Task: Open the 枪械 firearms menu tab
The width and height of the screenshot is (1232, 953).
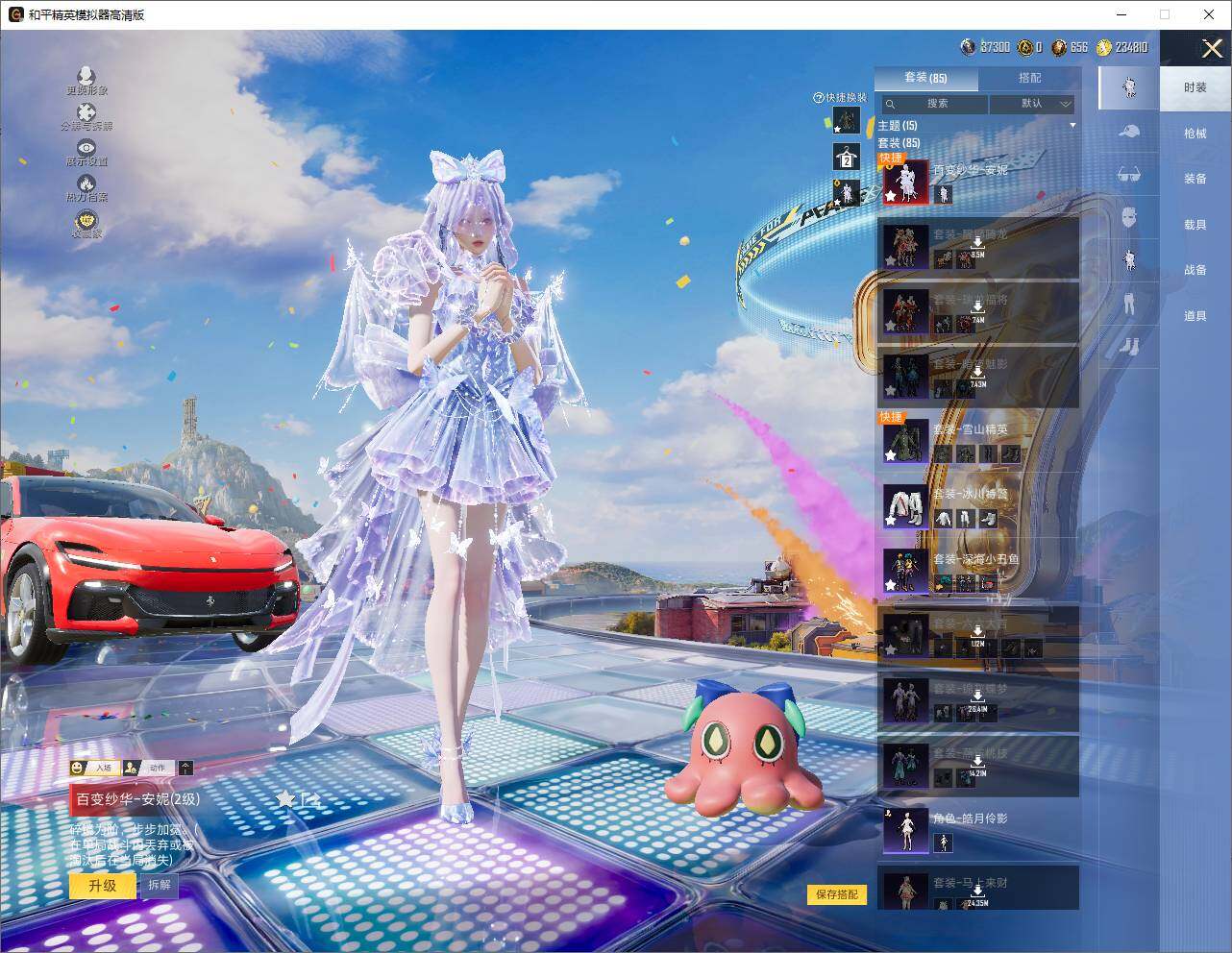Action: click(1195, 134)
